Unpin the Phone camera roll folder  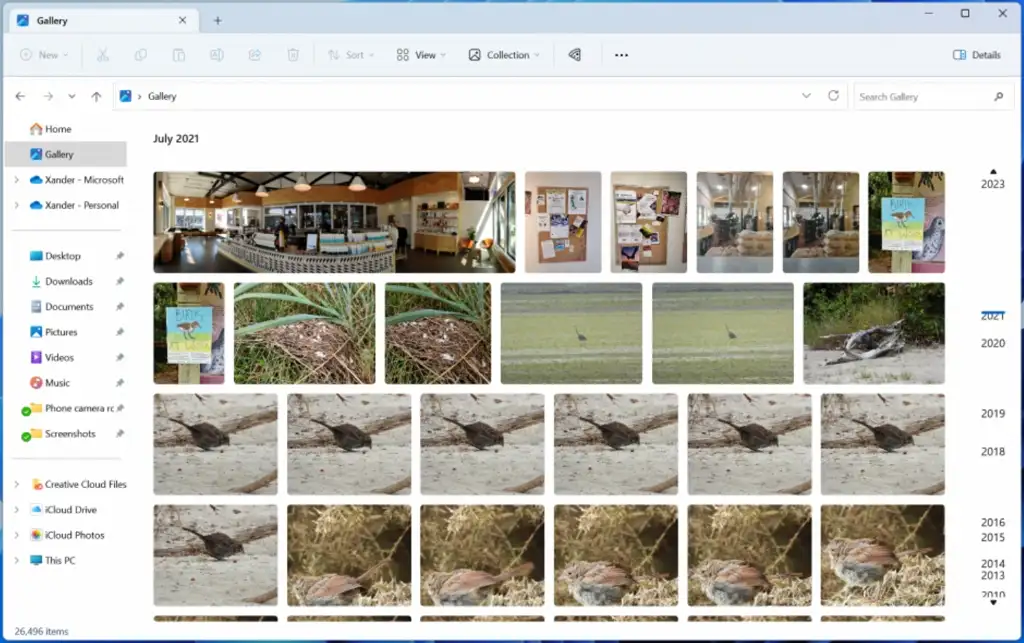click(x=121, y=408)
